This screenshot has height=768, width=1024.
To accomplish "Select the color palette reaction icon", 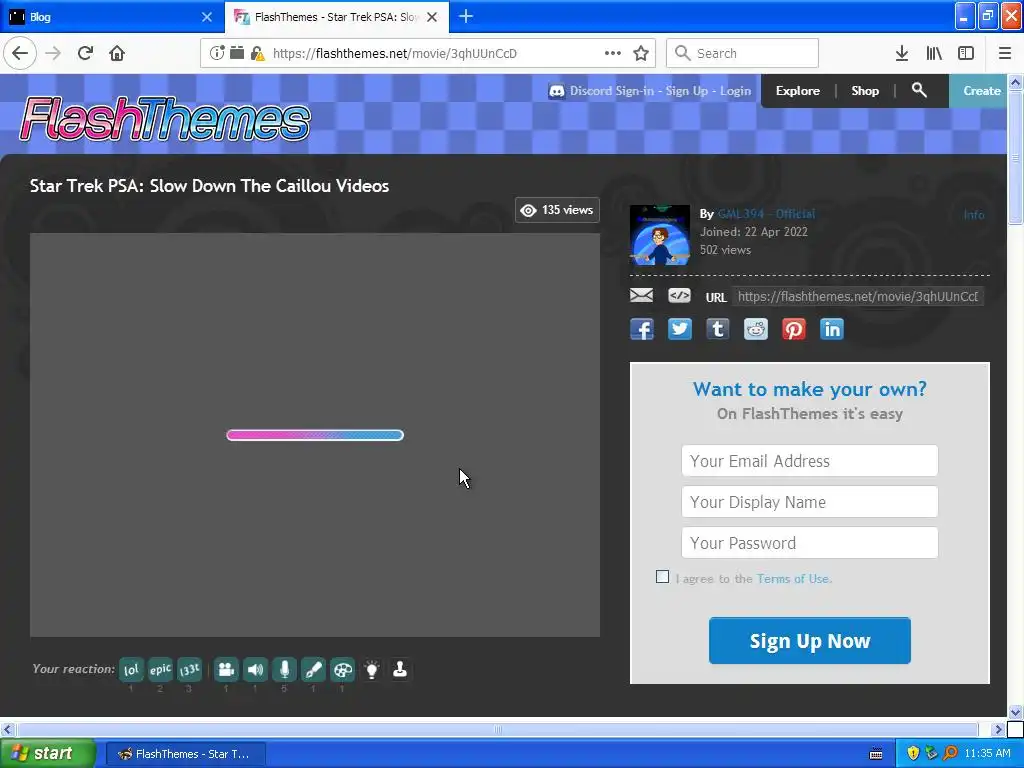I will tap(342, 669).
